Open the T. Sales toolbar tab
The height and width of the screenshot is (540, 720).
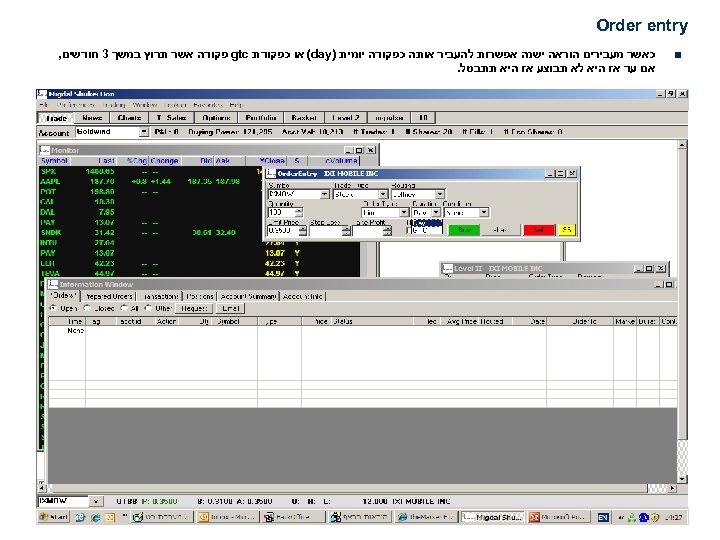click(x=171, y=118)
